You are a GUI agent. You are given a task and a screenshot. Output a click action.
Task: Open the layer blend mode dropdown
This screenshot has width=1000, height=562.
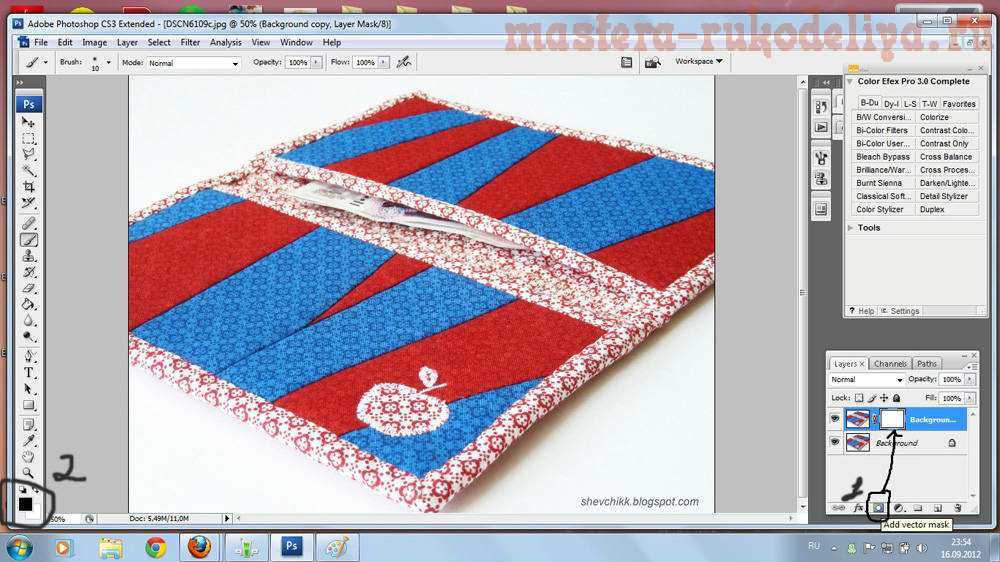[x=866, y=380]
